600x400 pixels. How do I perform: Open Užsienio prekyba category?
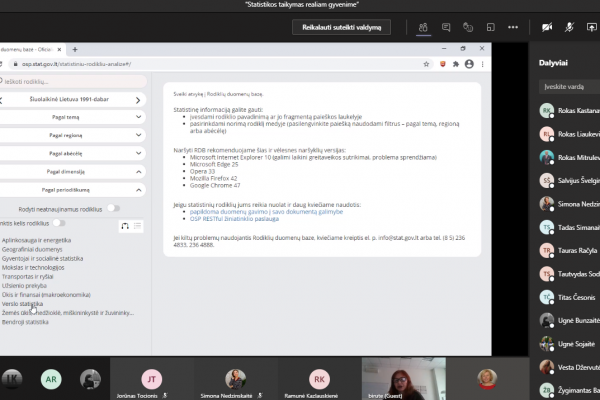(24, 286)
